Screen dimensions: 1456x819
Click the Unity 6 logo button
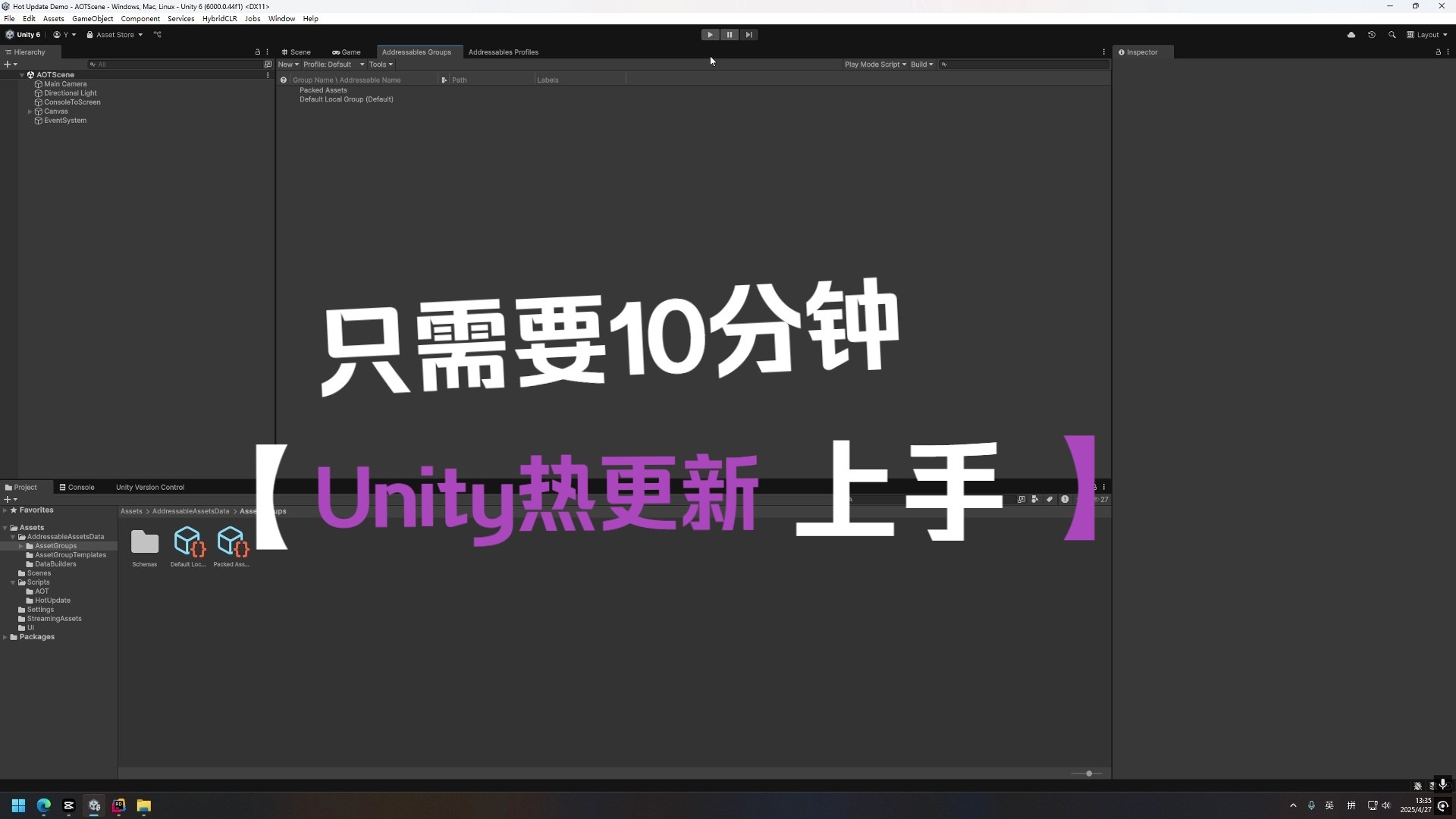tap(23, 35)
